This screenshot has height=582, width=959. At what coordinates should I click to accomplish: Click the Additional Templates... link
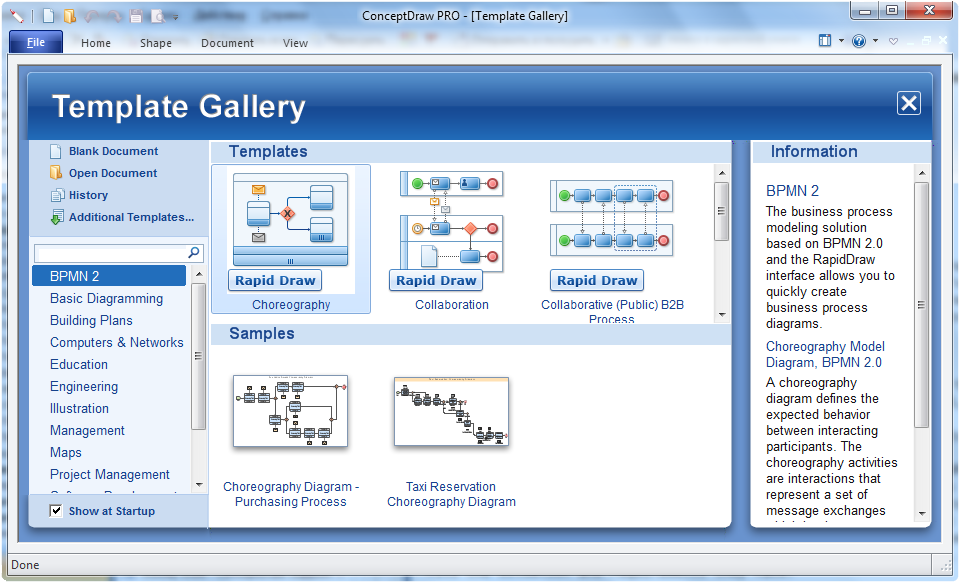[131, 217]
